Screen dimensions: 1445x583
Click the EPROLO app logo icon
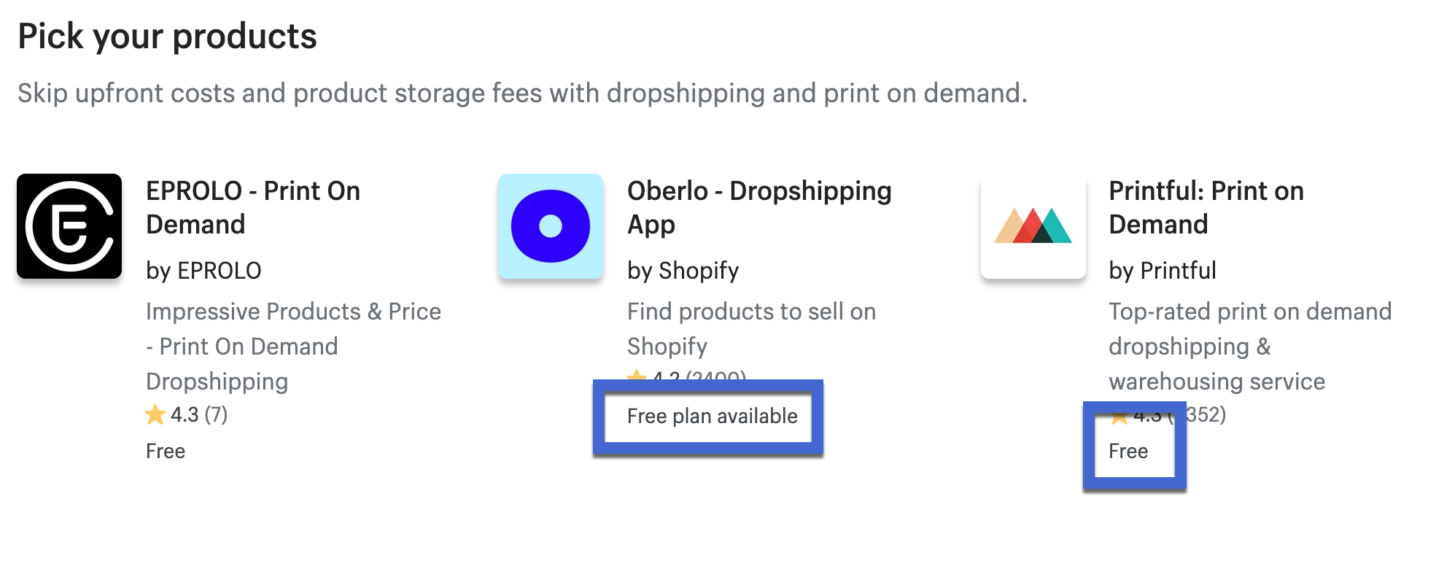click(x=69, y=226)
